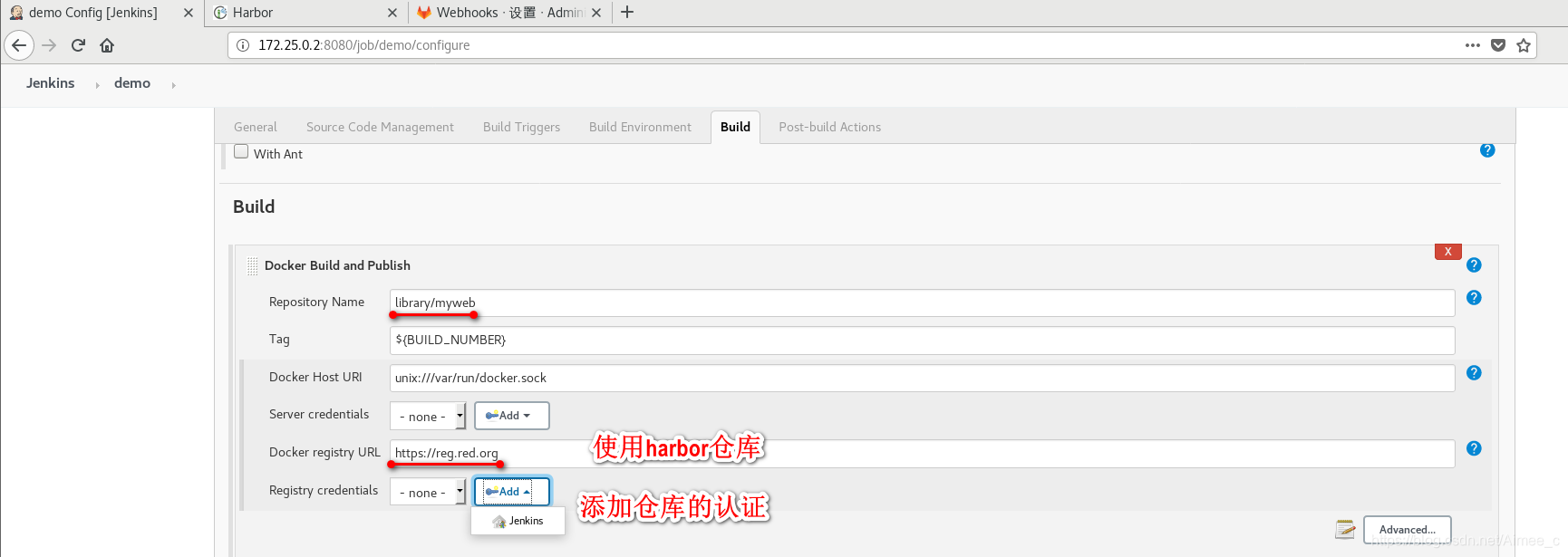
Task: Click the Repository Name input field
Action: (x=922, y=303)
